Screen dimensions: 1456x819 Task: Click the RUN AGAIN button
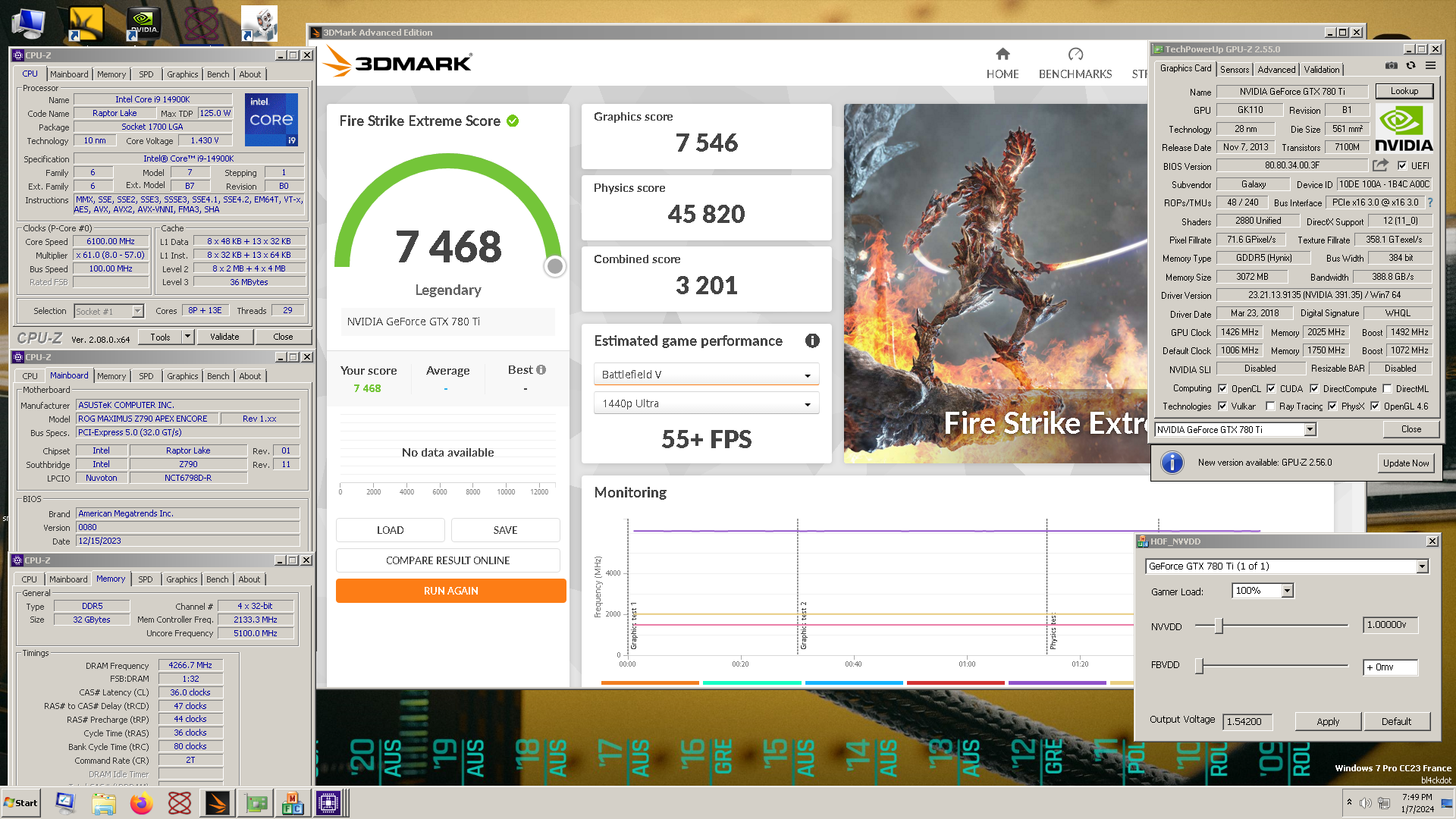pyautogui.click(x=450, y=591)
